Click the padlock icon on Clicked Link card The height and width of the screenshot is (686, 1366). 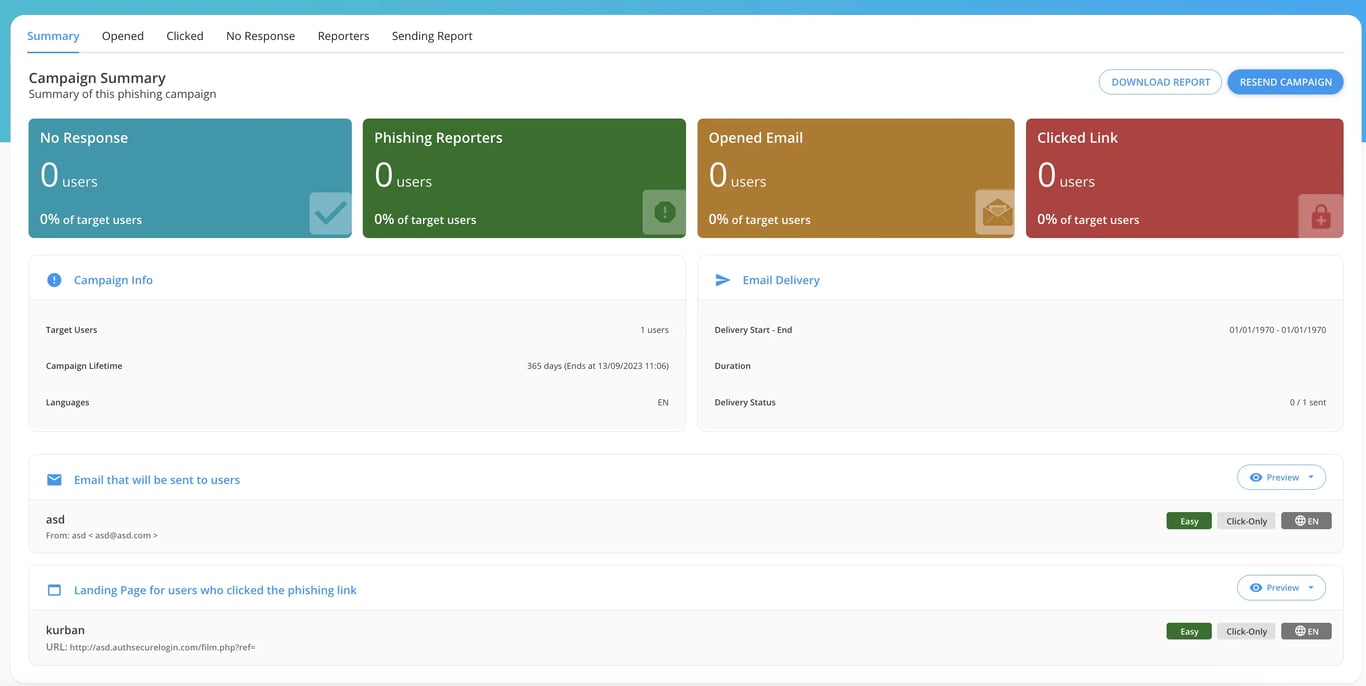point(1319,215)
